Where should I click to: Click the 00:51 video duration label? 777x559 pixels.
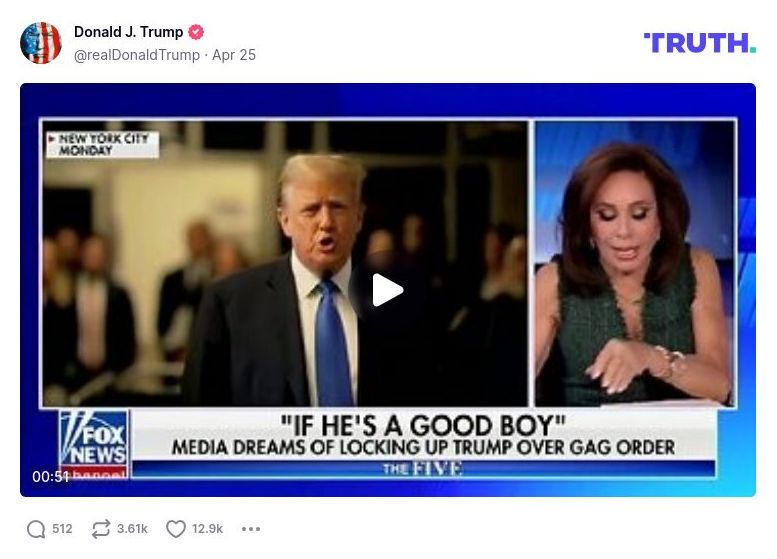(x=50, y=477)
